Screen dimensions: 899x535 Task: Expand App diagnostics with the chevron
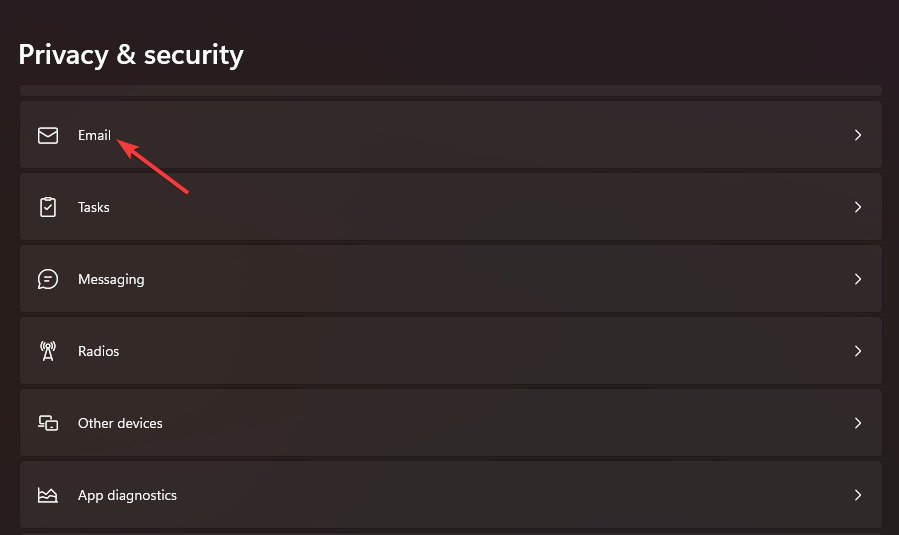858,495
